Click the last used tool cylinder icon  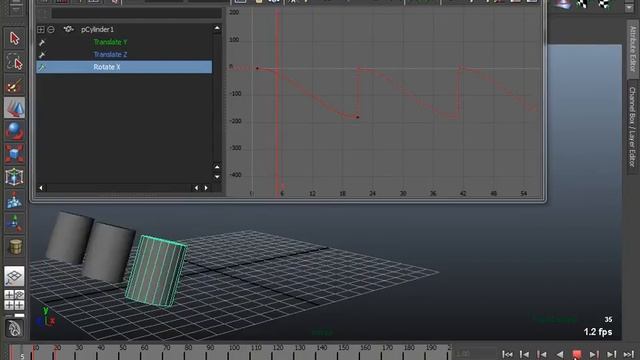tap(15, 247)
